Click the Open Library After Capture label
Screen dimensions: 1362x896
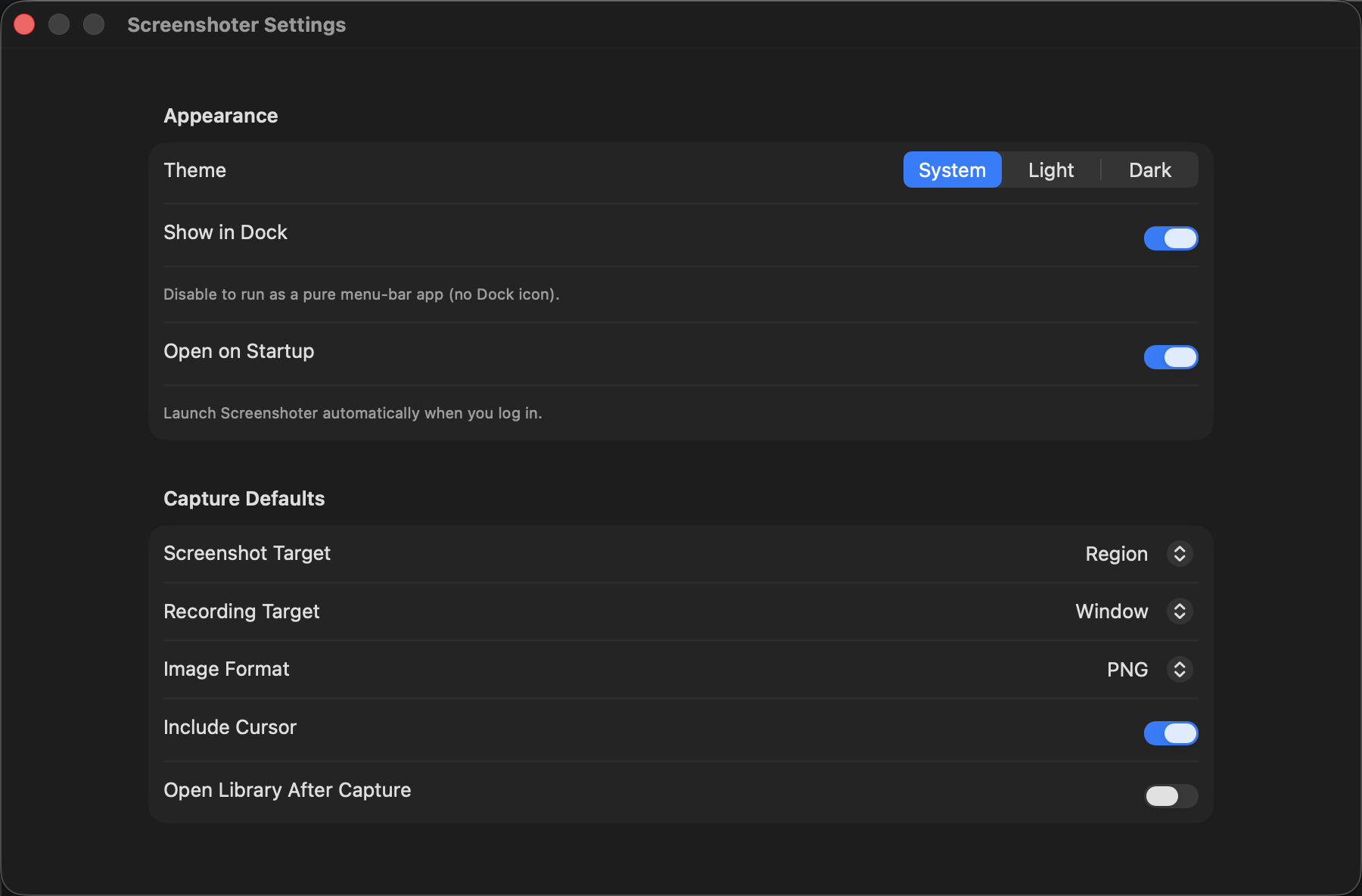[x=288, y=790]
